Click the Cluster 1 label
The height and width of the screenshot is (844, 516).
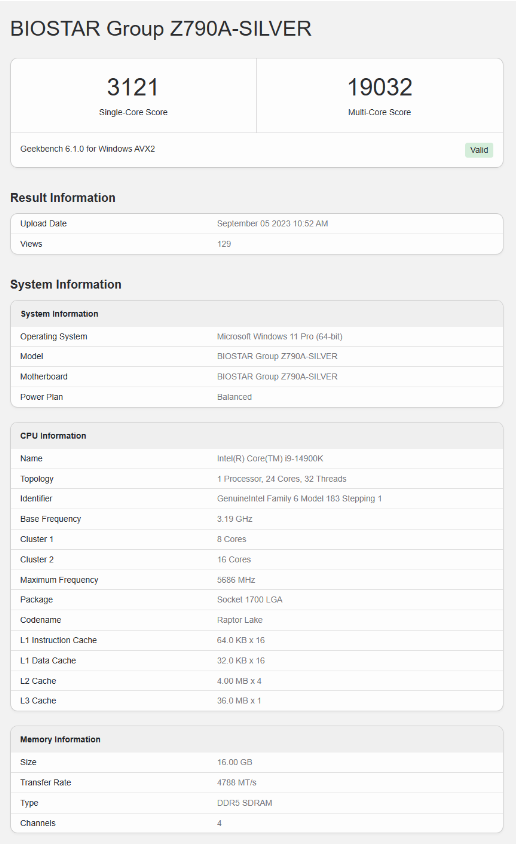(x=37, y=539)
